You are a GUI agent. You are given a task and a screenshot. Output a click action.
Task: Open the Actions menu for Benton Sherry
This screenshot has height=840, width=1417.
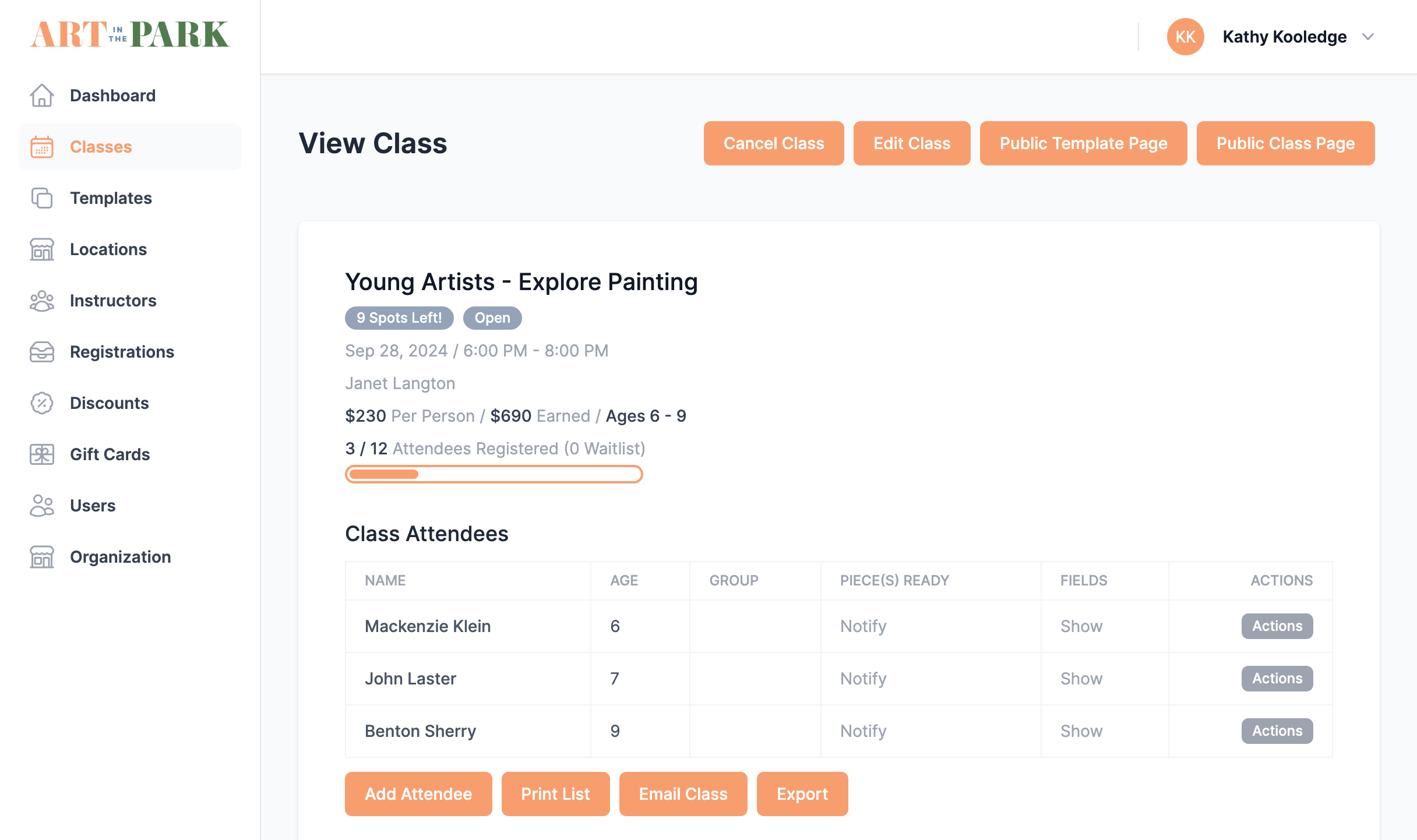click(1277, 730)
